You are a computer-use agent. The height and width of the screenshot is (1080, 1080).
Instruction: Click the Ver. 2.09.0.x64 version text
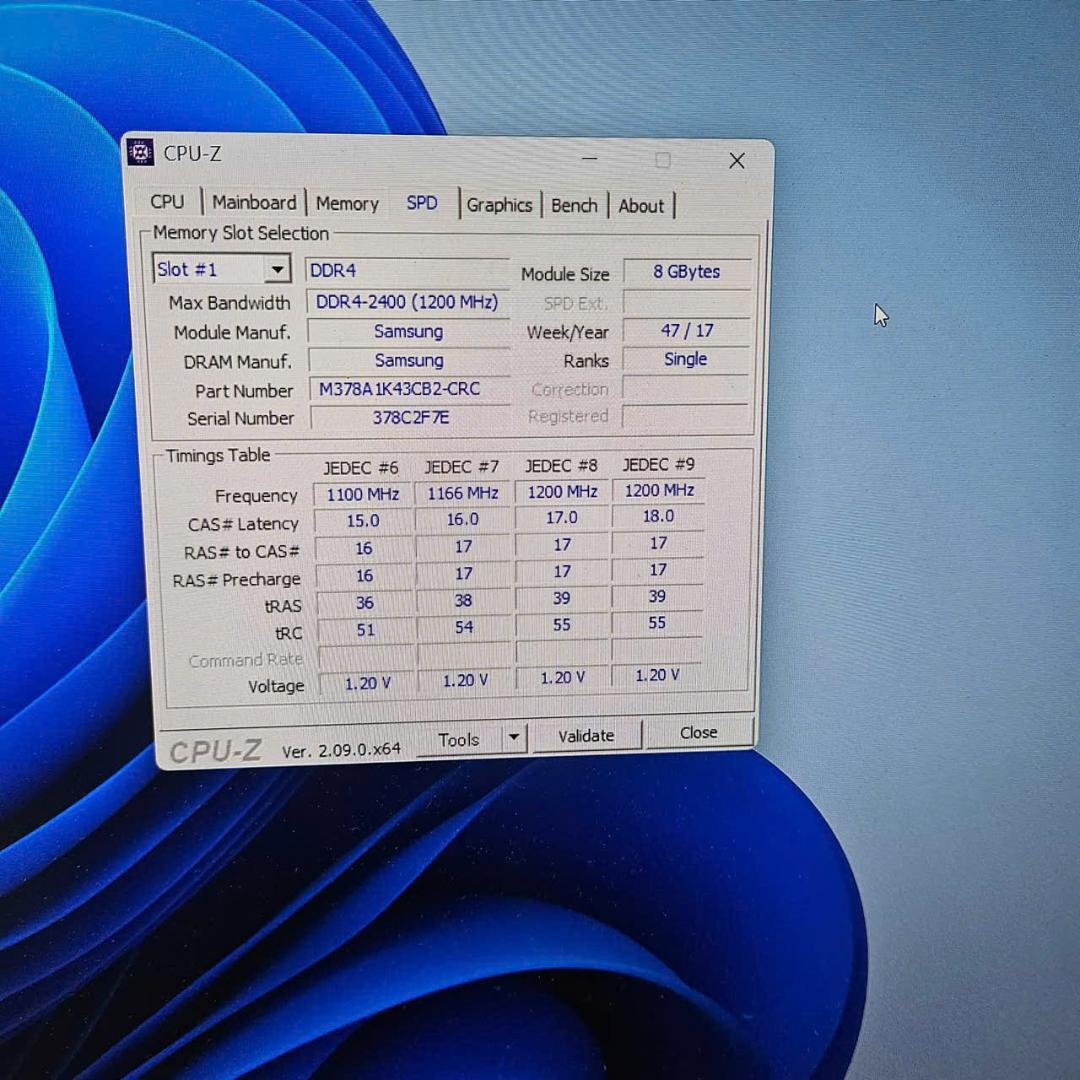point(341,750)
